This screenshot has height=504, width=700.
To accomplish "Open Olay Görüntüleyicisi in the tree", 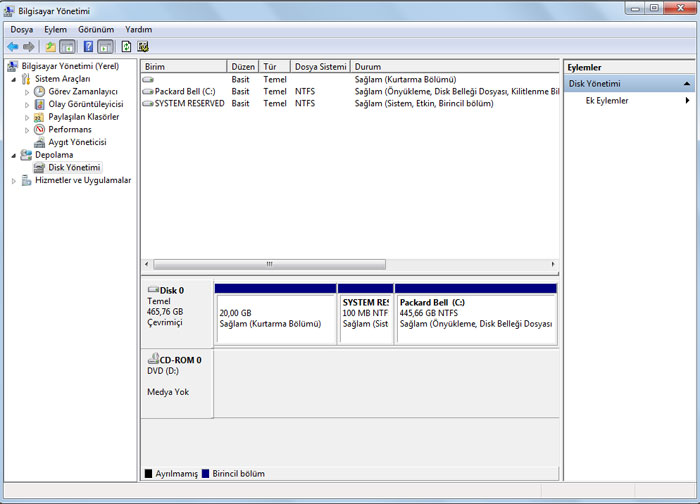I will (x=85, y=104).
